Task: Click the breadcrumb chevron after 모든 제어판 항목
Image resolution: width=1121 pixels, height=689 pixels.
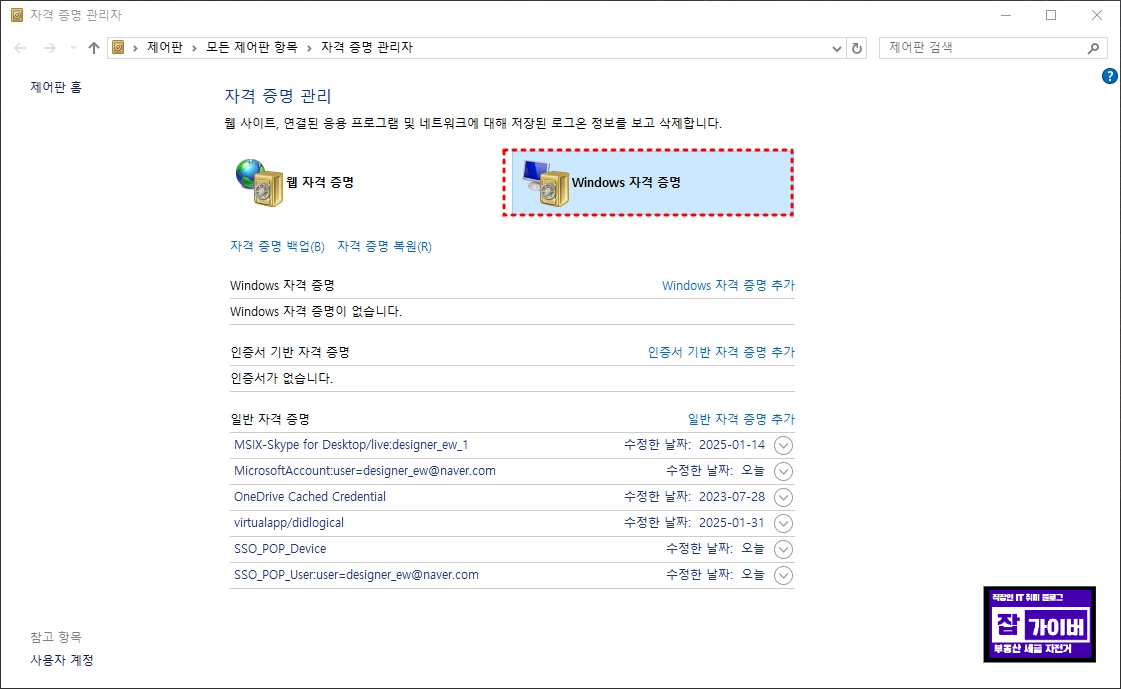Action: point(309,48)
